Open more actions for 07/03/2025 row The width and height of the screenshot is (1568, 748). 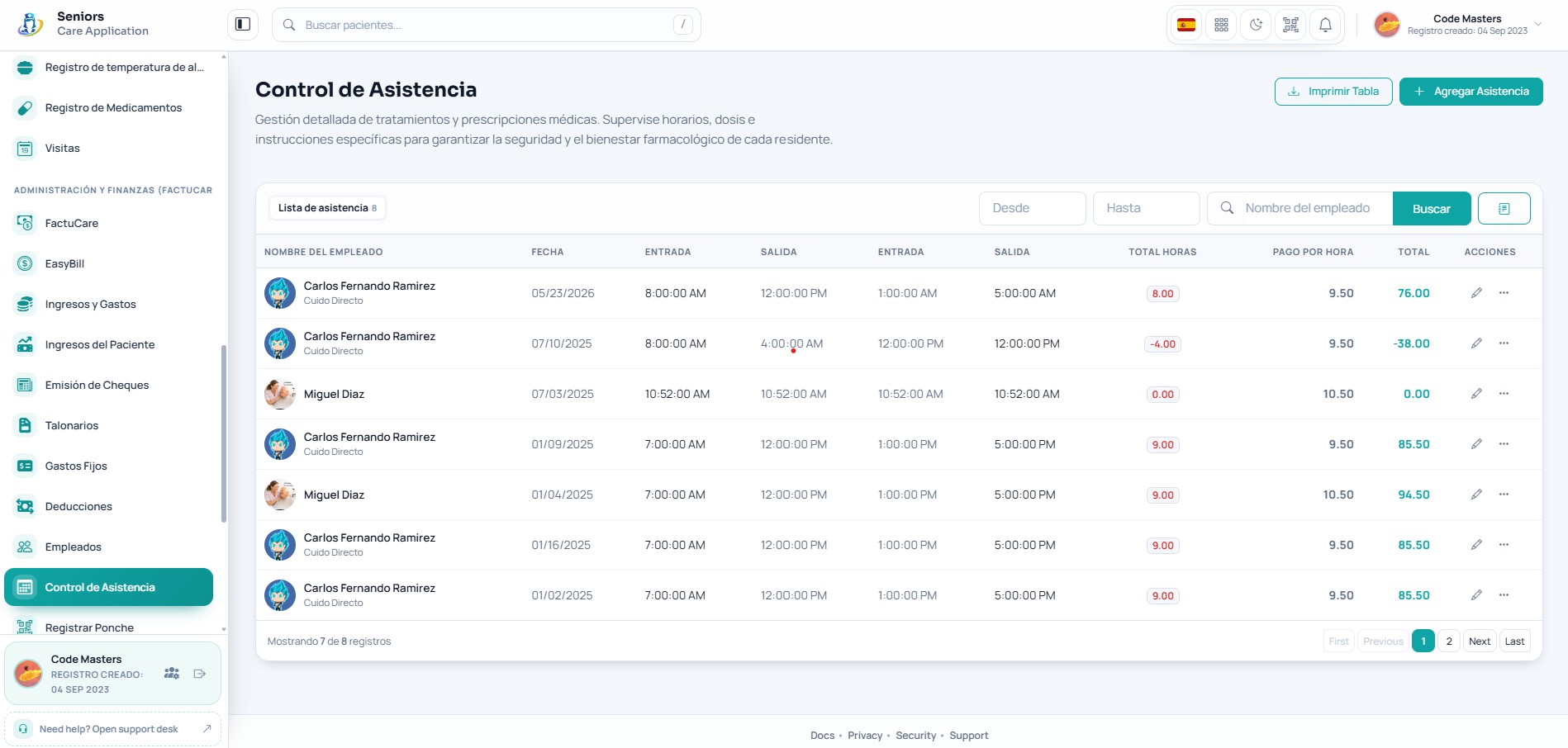(x=1504, y=394)
